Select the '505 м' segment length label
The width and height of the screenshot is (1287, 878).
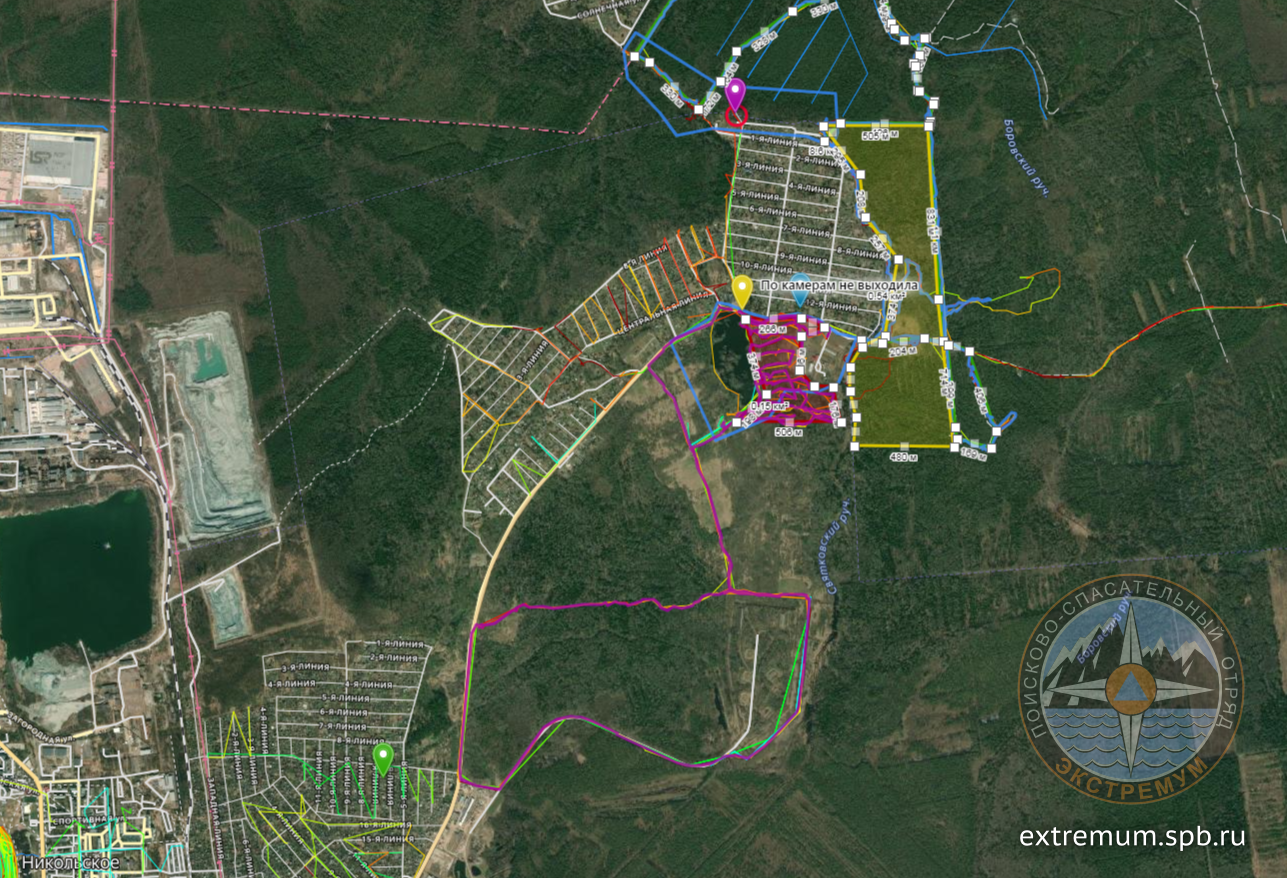tap(876, 135)
